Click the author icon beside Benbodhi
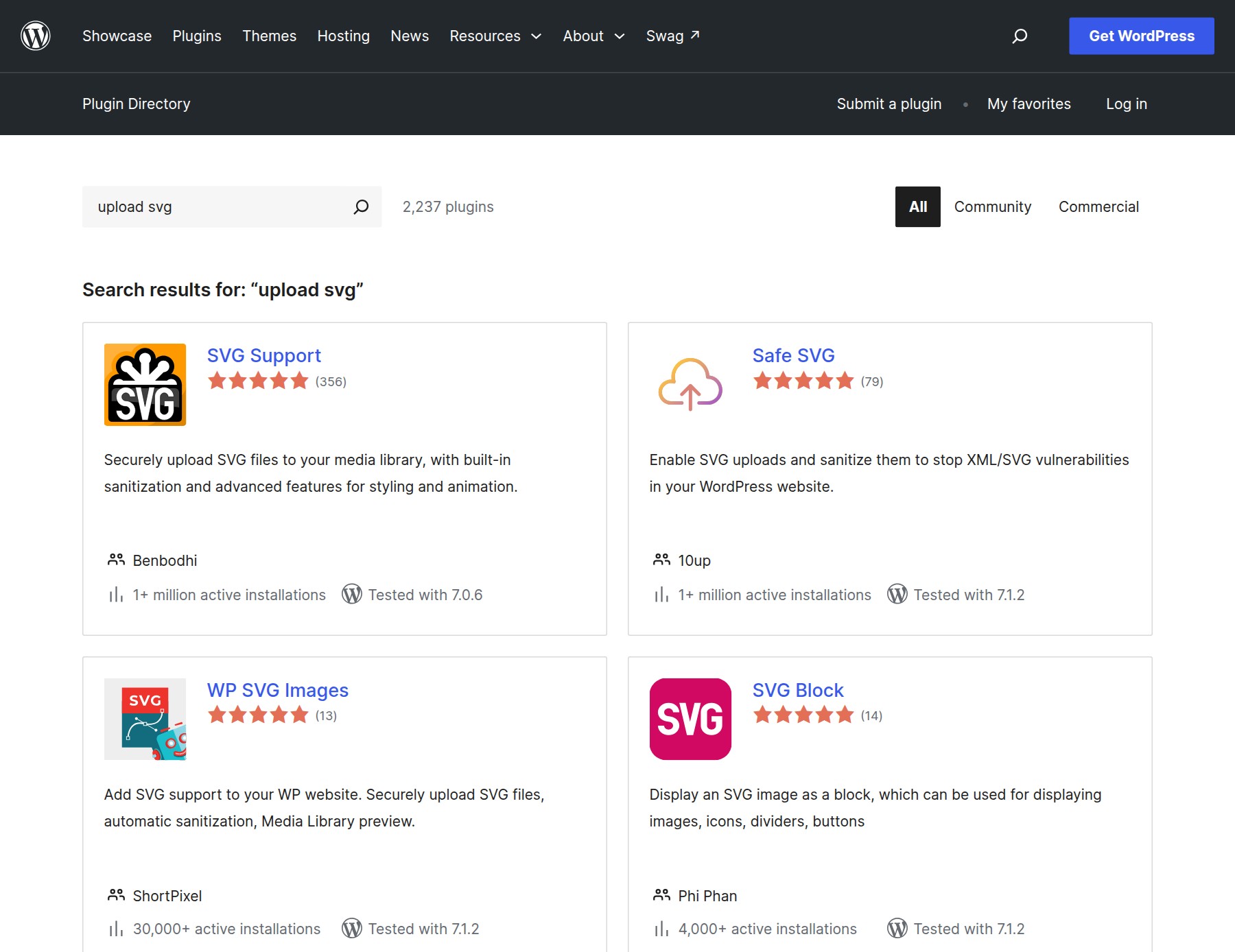The height and width of the screenshot is (952, 1235). (x=116, y=560)
